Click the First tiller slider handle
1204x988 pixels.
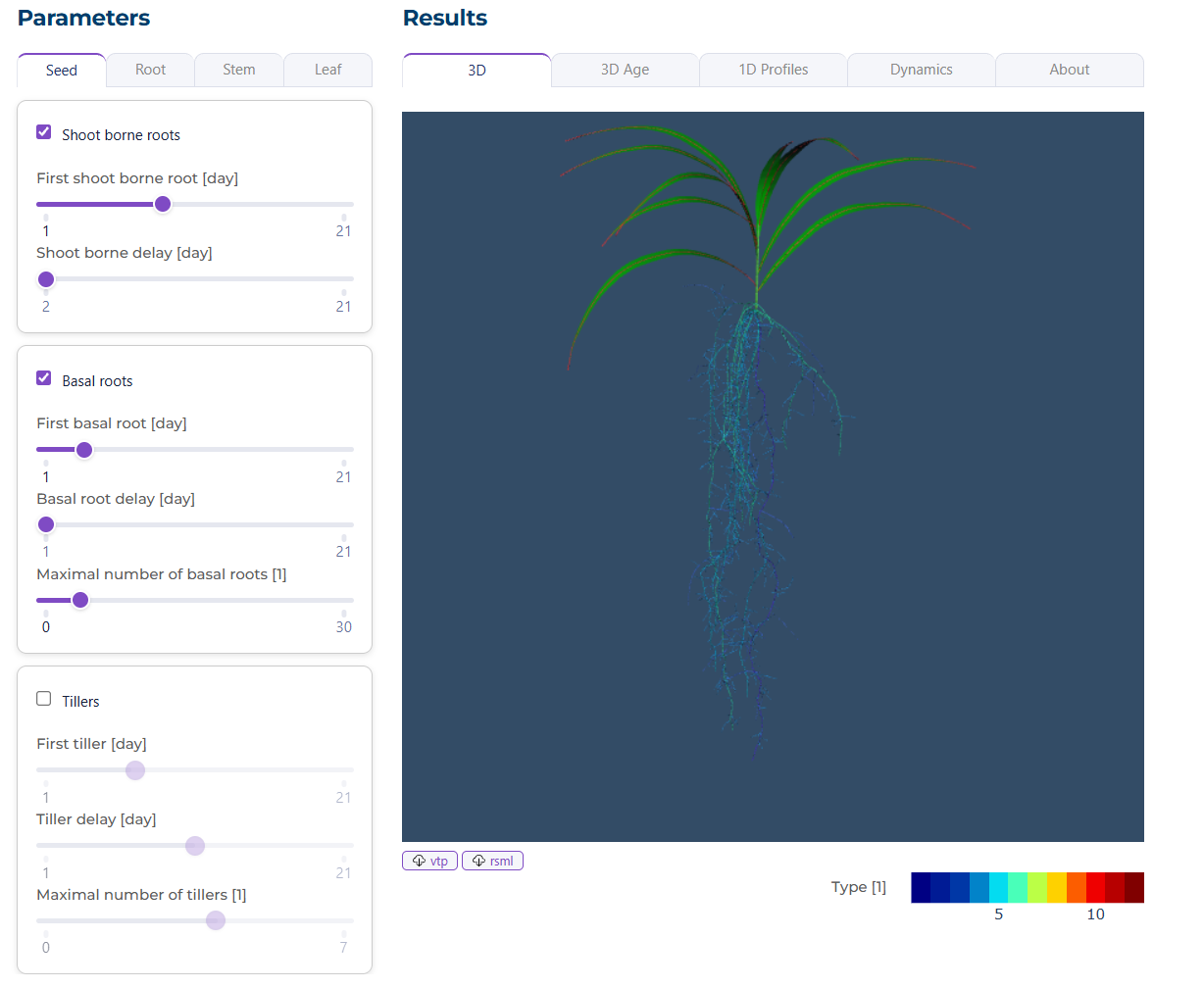(x=135, y=770)
